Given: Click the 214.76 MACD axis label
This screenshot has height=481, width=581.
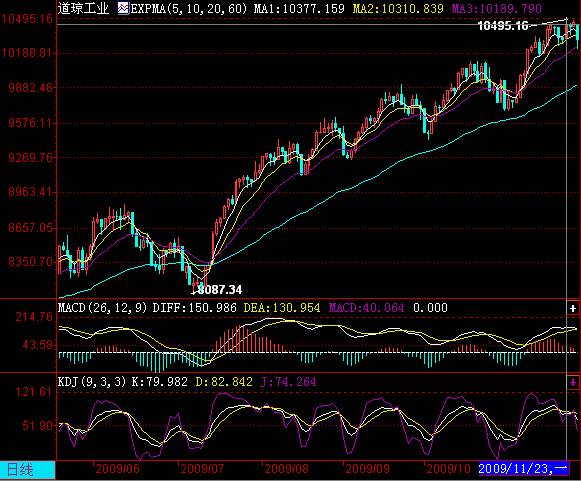Looking at the screenshot, I should click(x=34, y=317).
